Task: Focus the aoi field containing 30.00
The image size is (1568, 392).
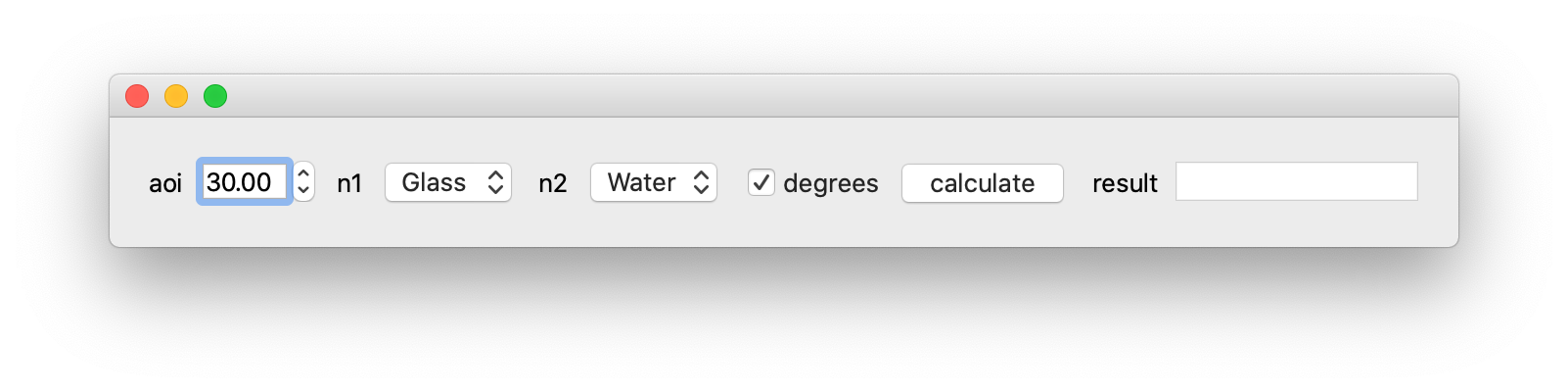Action: click(245, 182)
